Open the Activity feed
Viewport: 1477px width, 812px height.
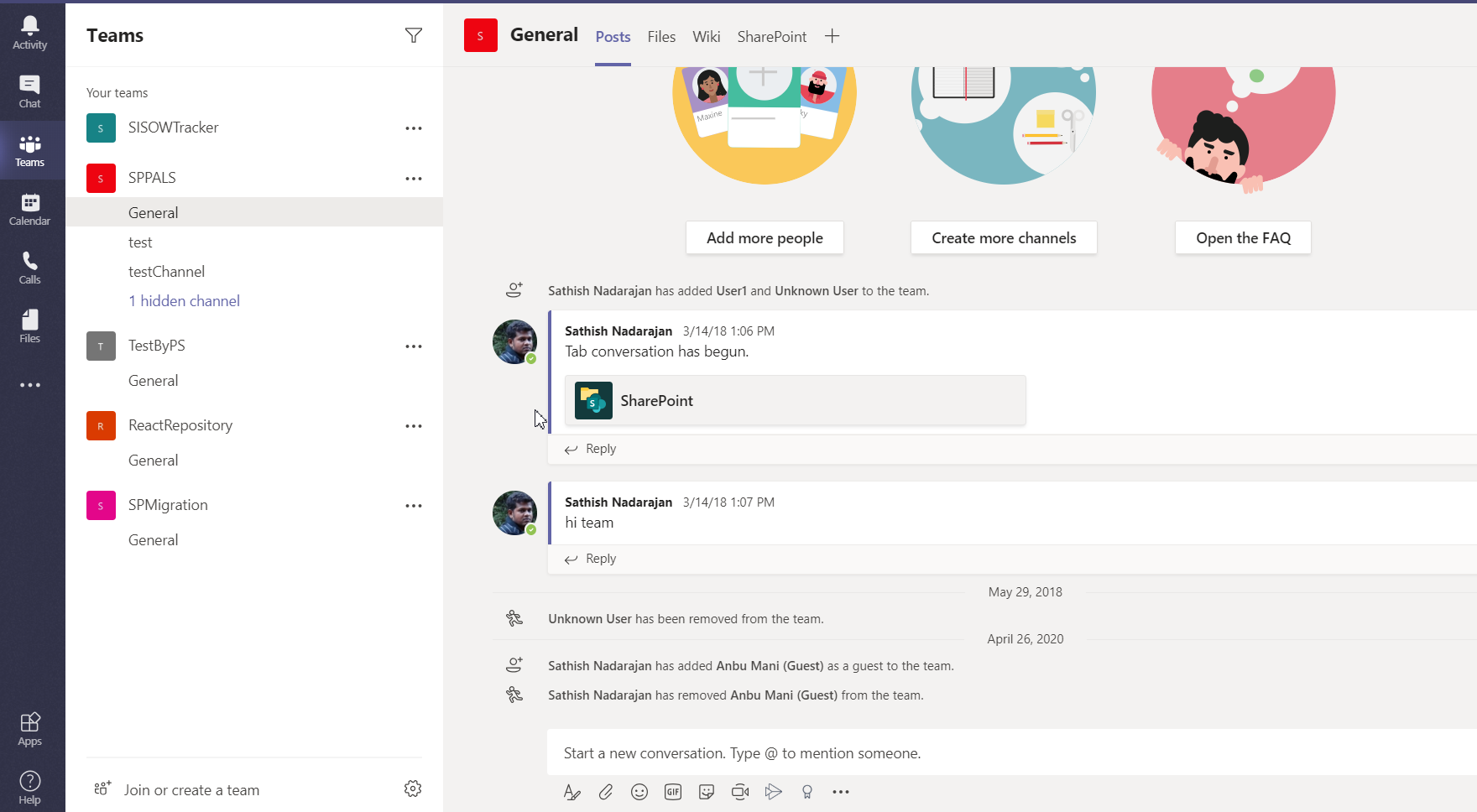pyautogui.click(x=30, y=32)
